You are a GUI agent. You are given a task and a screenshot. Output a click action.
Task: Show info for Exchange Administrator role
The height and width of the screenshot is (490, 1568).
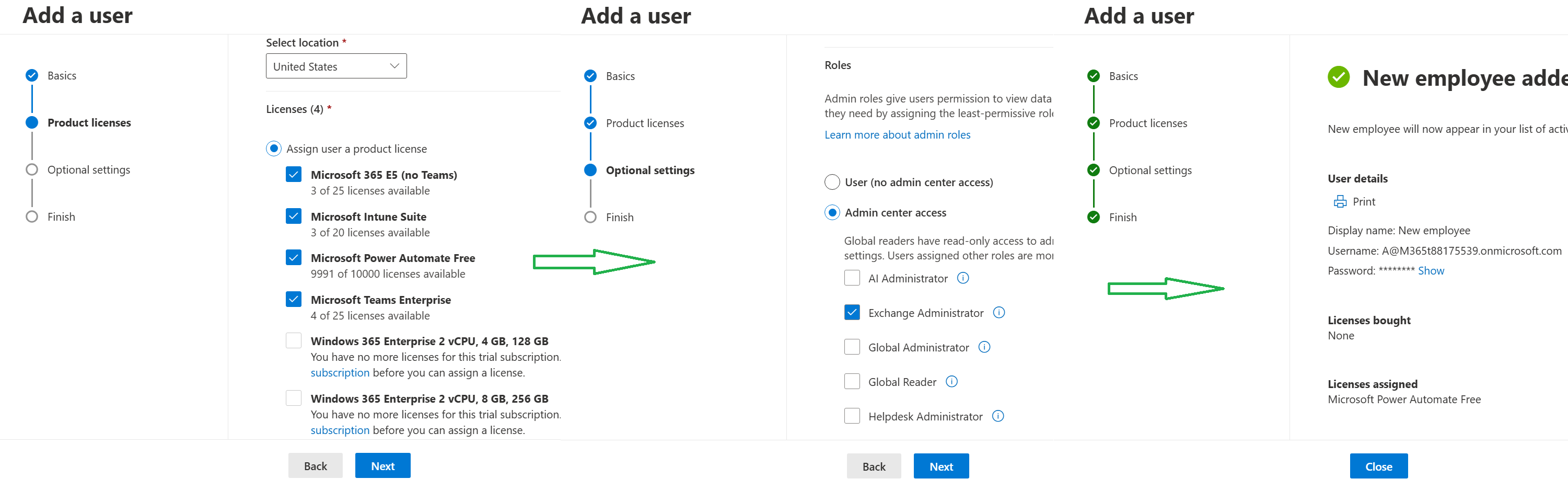[999, 313]
